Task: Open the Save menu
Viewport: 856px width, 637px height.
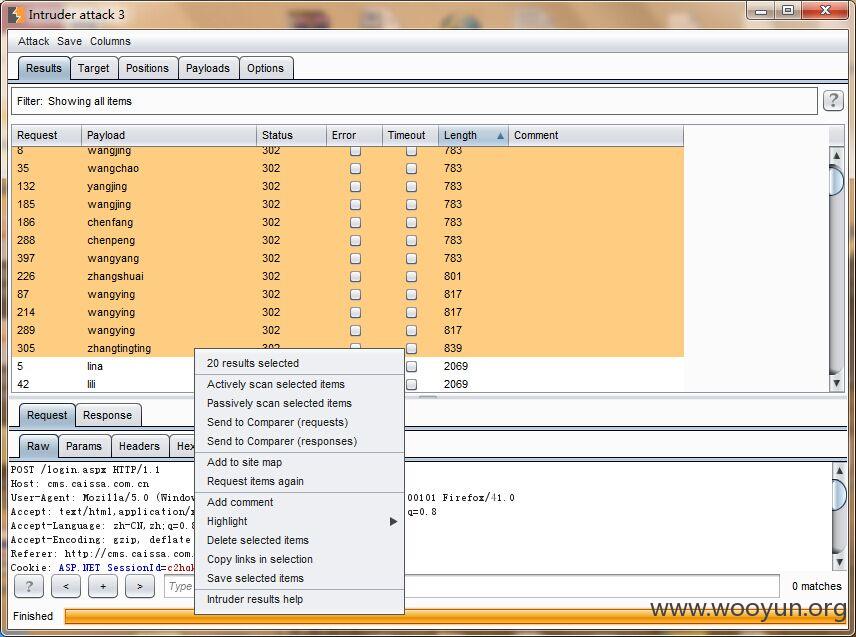Action: [69, 41]
